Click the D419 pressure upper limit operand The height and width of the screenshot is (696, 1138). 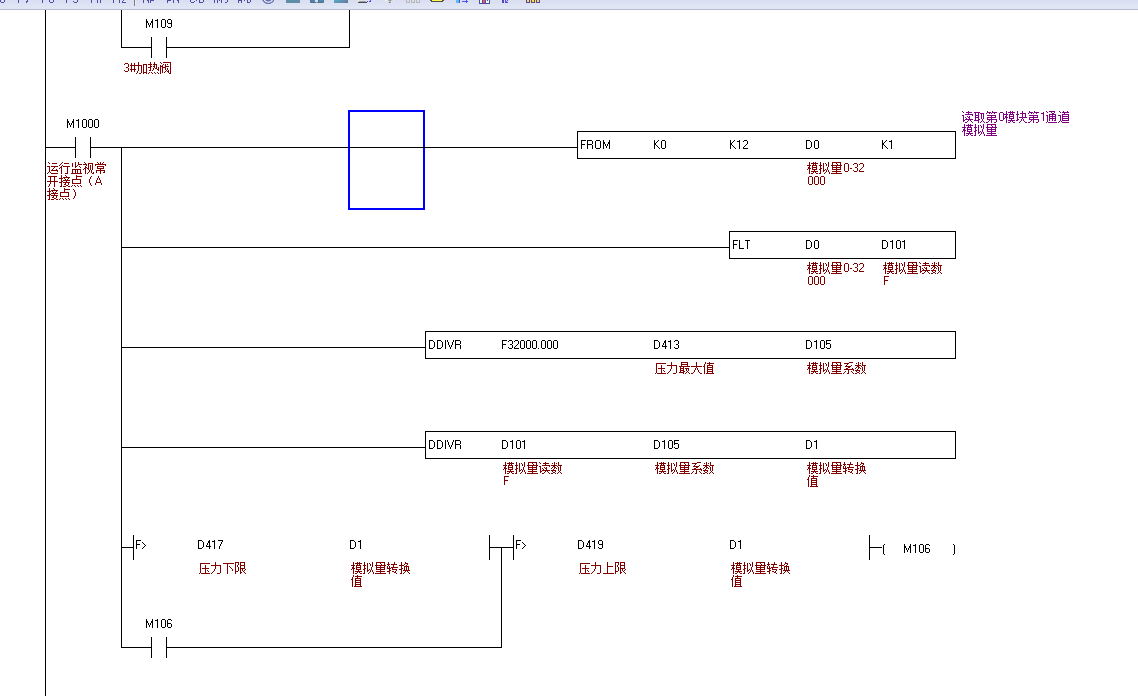[x=590, y=545]
